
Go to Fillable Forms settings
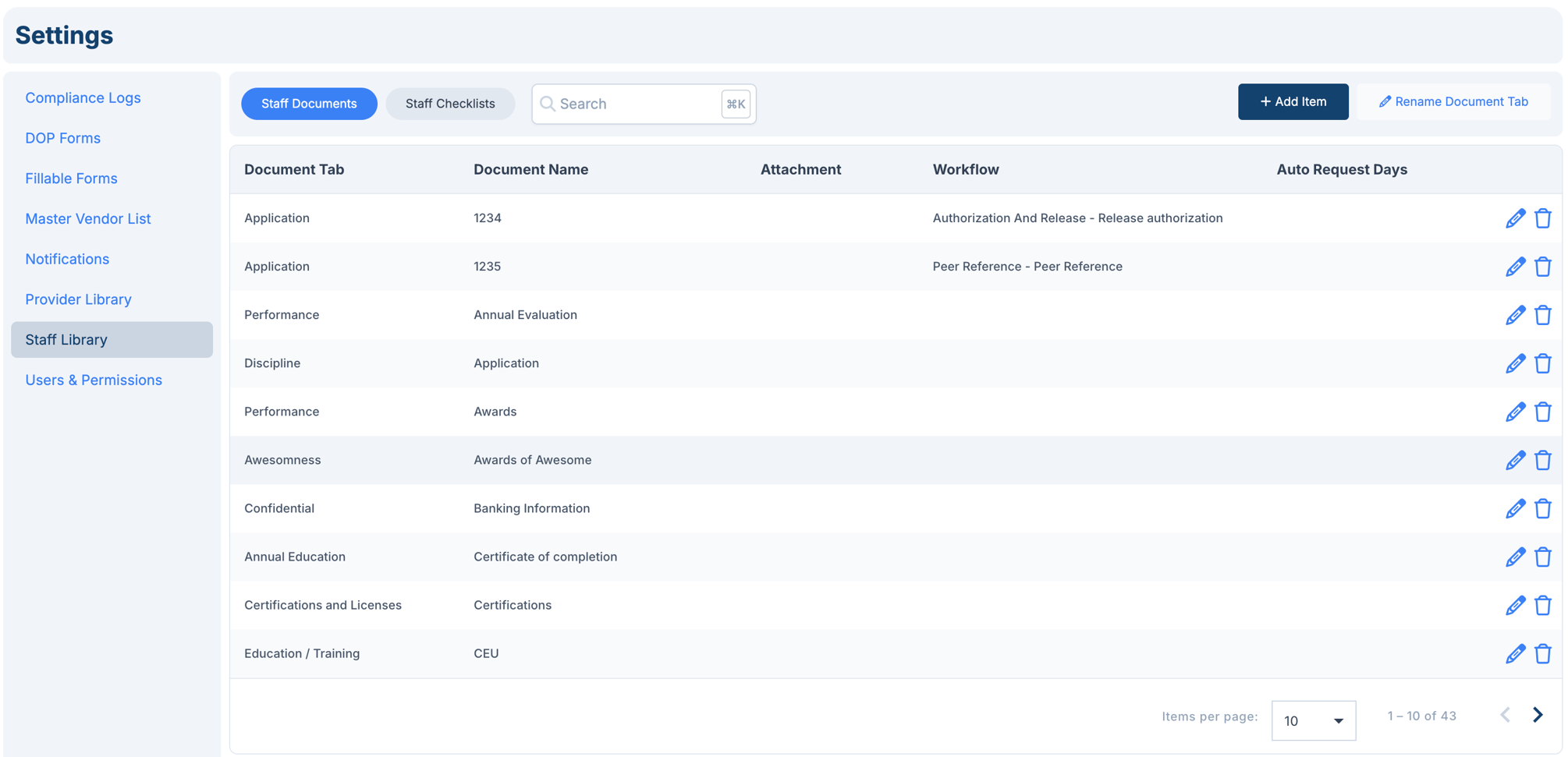point(71,179)
